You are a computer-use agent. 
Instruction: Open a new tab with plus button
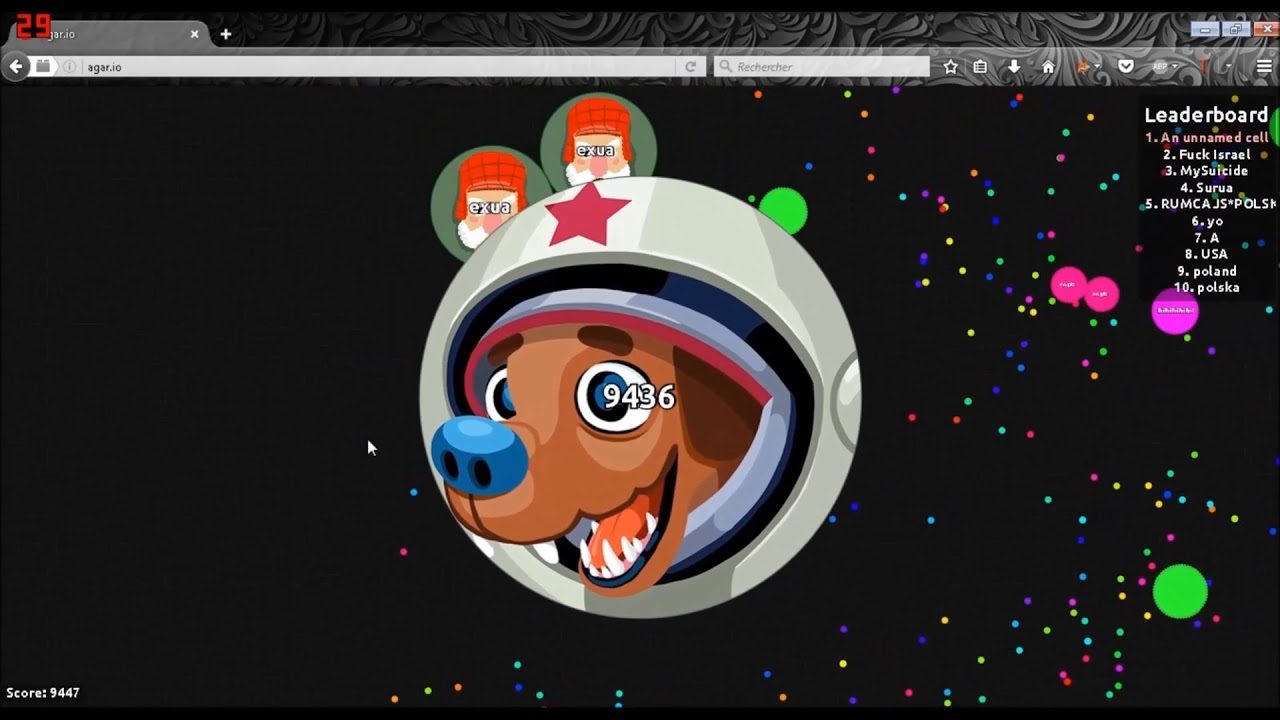click(x=226, y=34)
